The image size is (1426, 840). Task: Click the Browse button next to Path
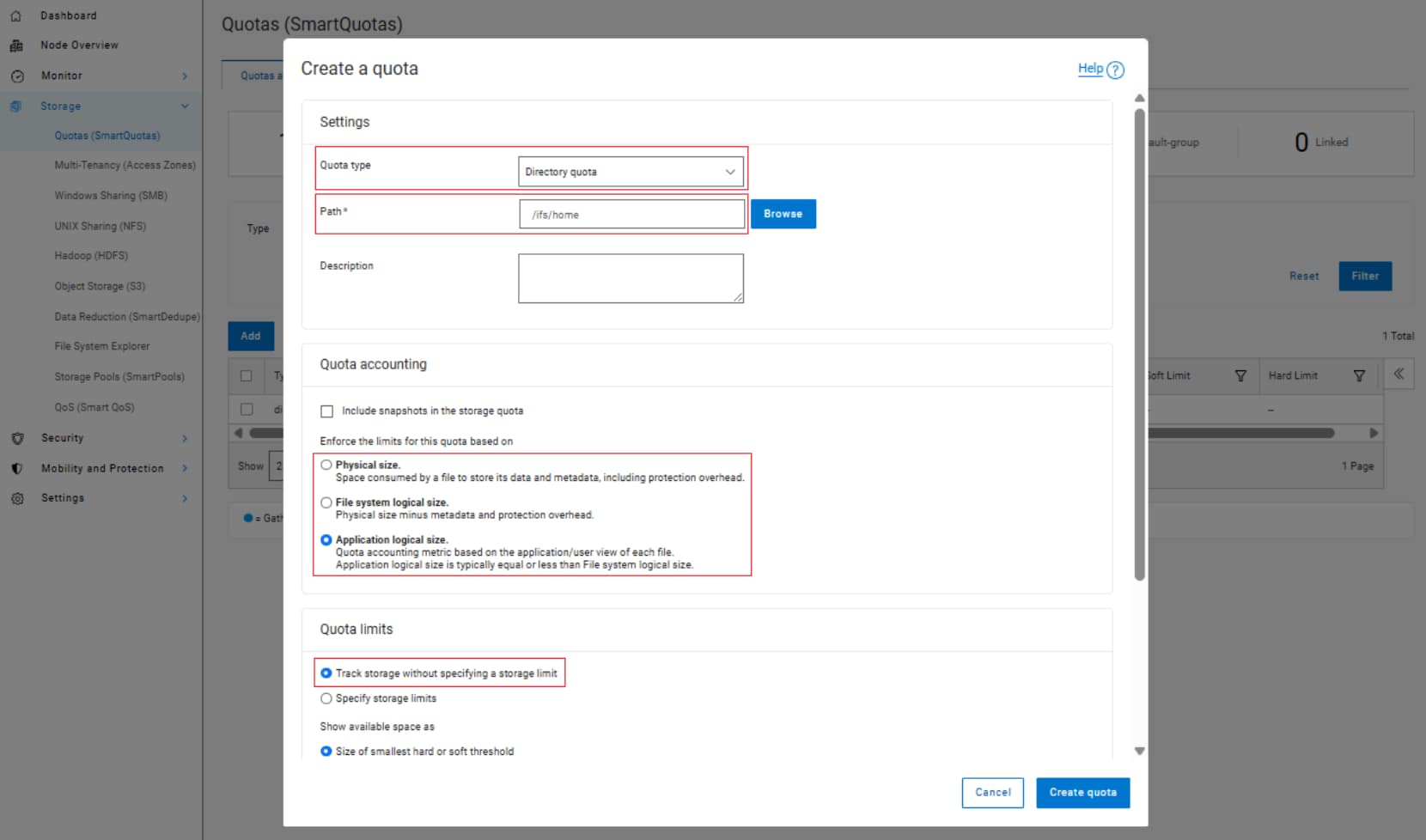click(x=783, y=214)
